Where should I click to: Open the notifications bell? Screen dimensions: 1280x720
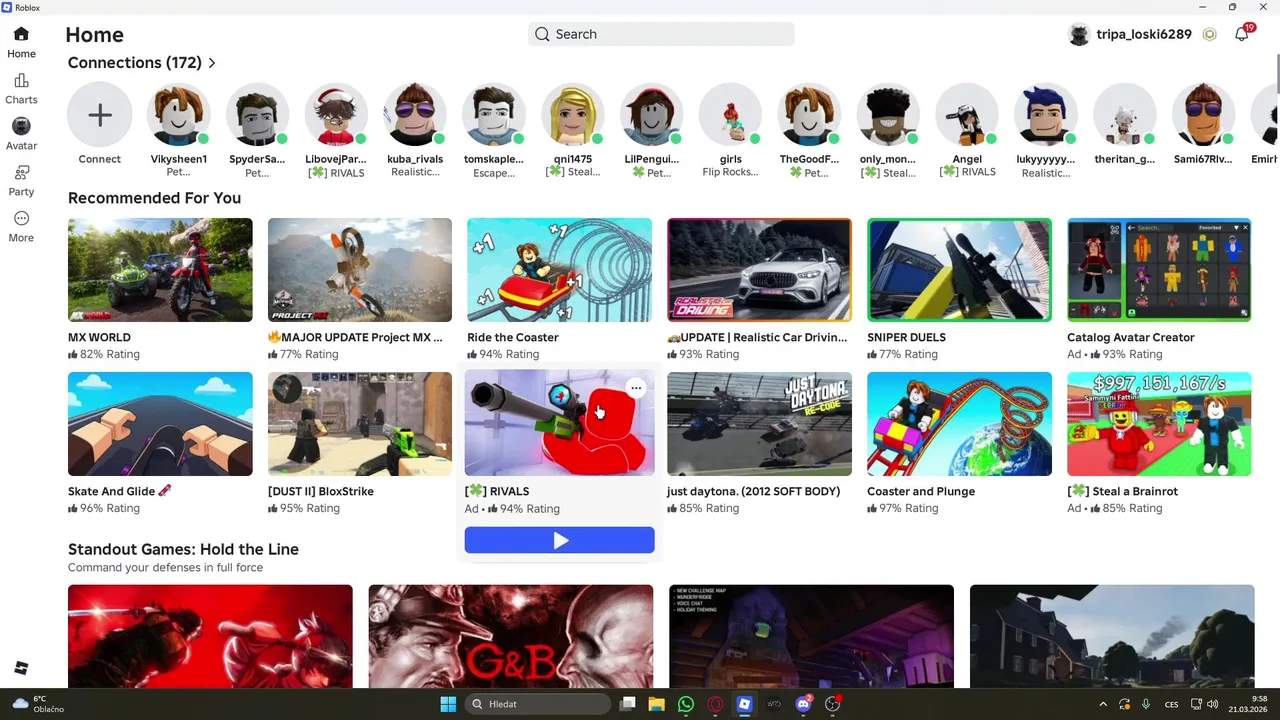[x=1242, y=34]
